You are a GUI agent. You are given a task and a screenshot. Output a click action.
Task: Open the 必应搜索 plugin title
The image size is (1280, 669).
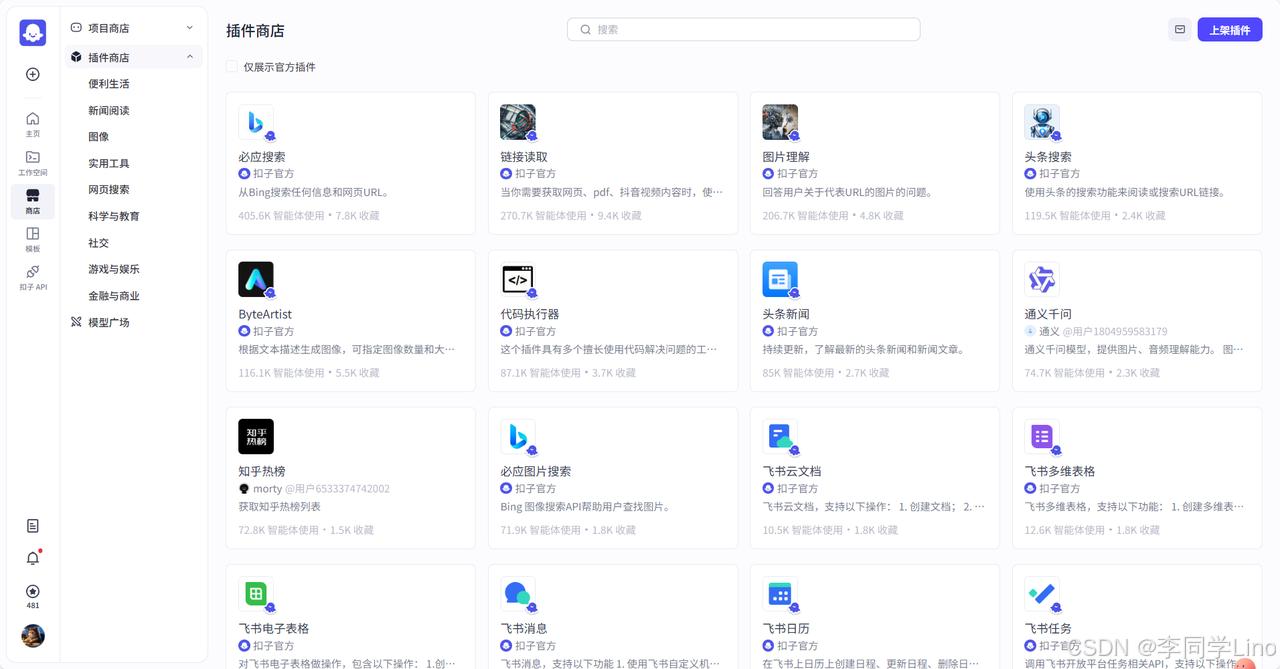(262, 157)
